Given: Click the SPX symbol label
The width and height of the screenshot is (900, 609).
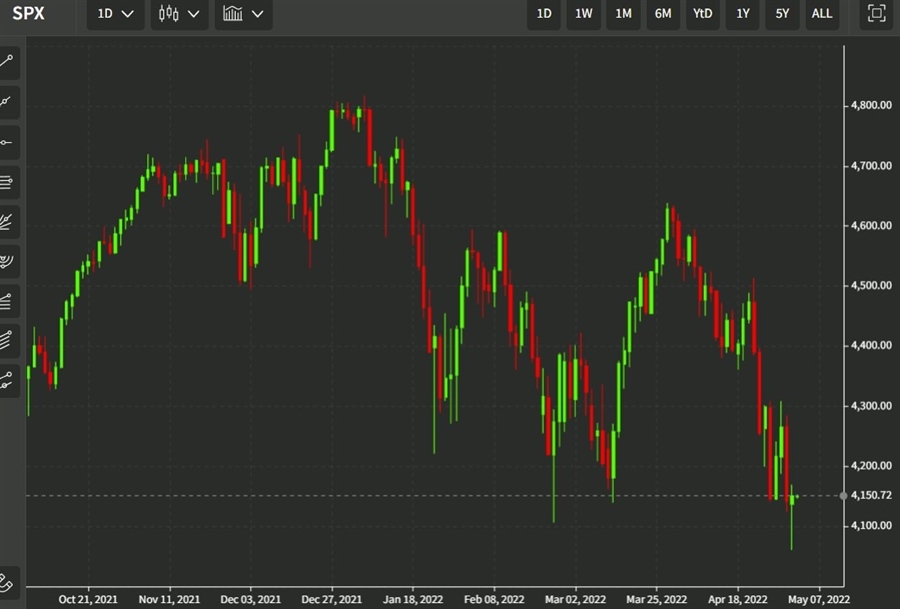Looking at the screenshot, I should [x=28, y=13].
